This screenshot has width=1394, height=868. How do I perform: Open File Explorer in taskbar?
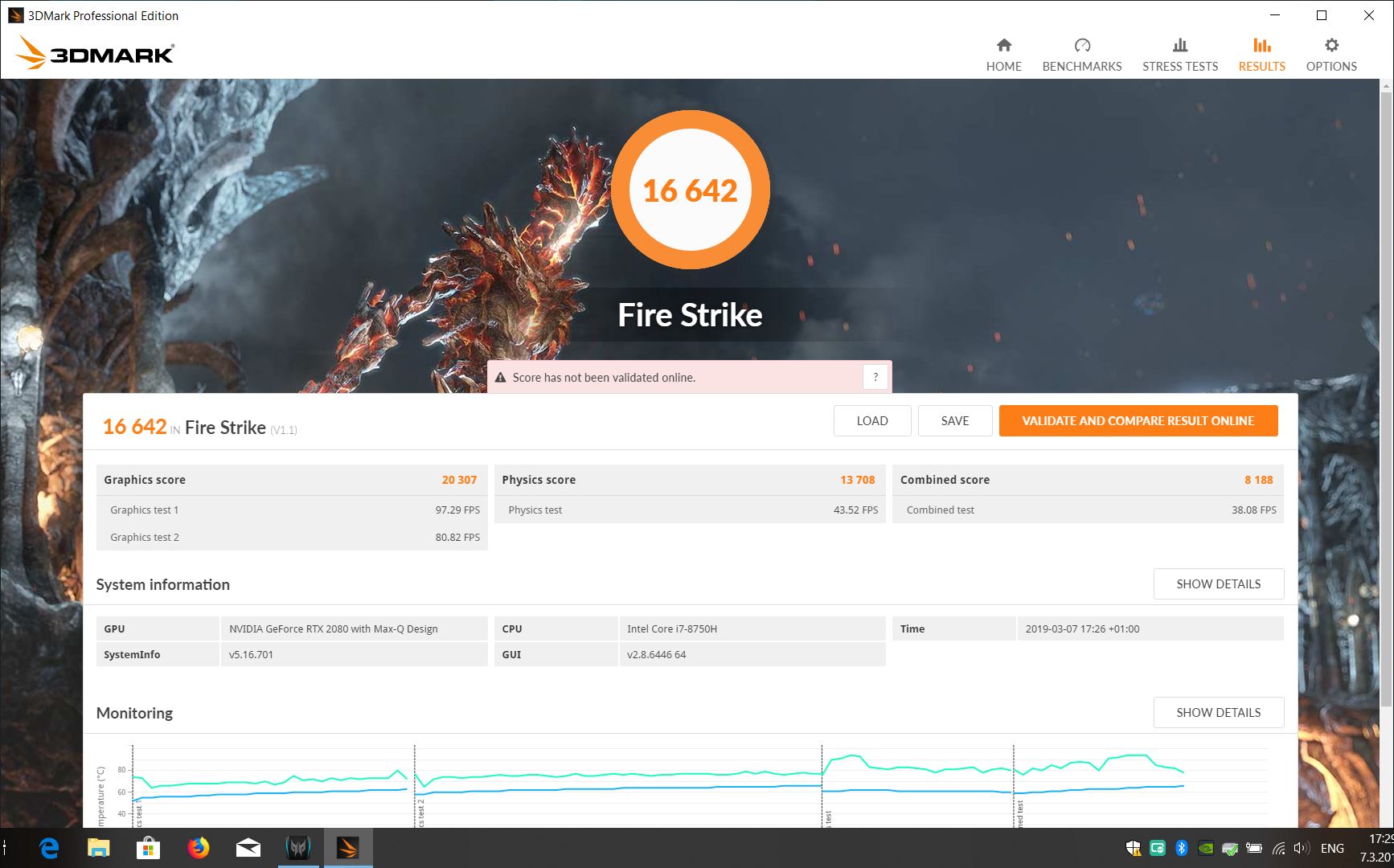(99, 848)
